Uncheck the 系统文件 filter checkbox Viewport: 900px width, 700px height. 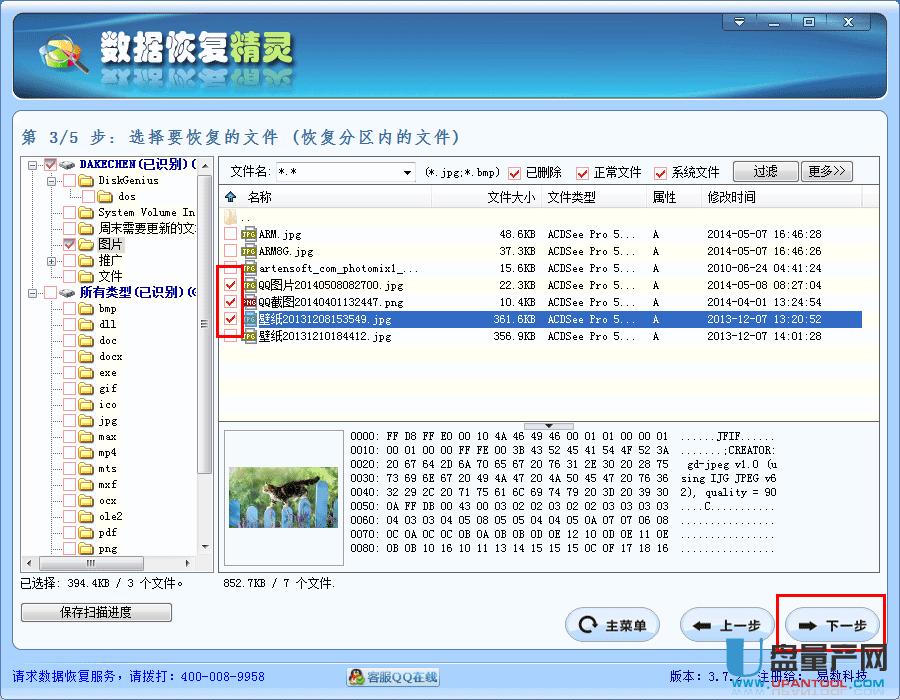(659, 171)
